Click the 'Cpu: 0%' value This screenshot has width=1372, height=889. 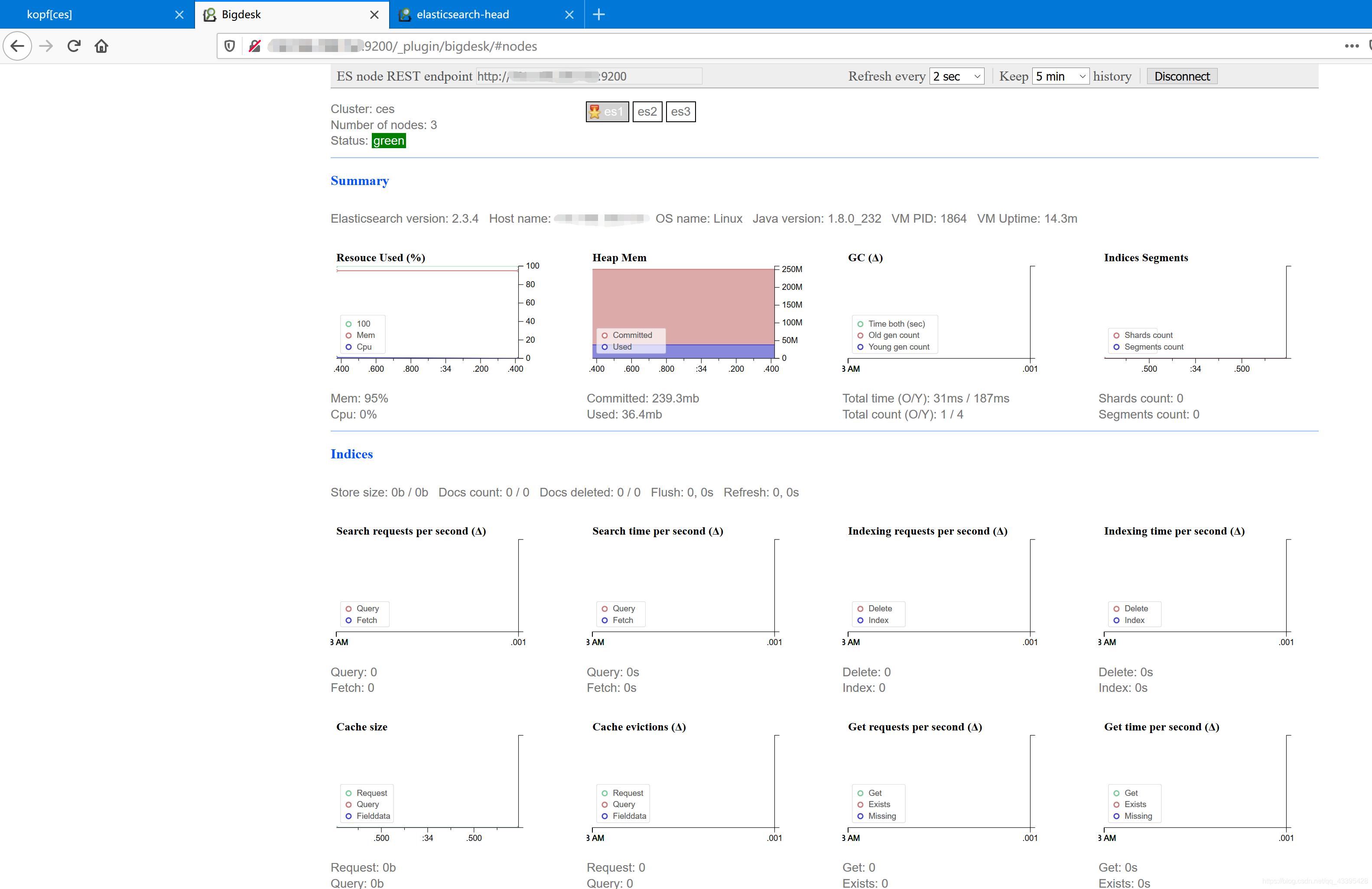(x=353, y=414)
